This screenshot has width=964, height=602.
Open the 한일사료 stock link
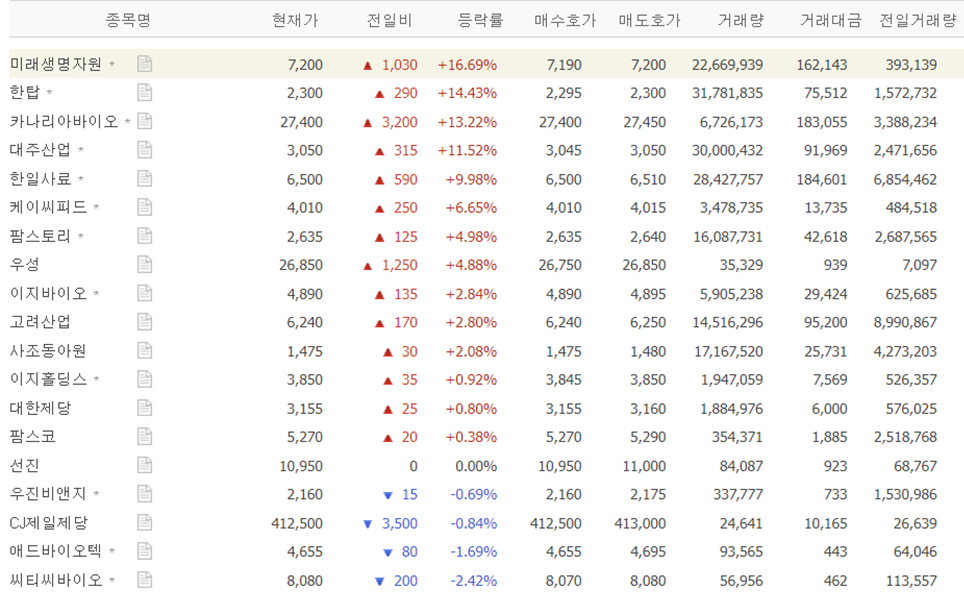click(x=40, y=179)
